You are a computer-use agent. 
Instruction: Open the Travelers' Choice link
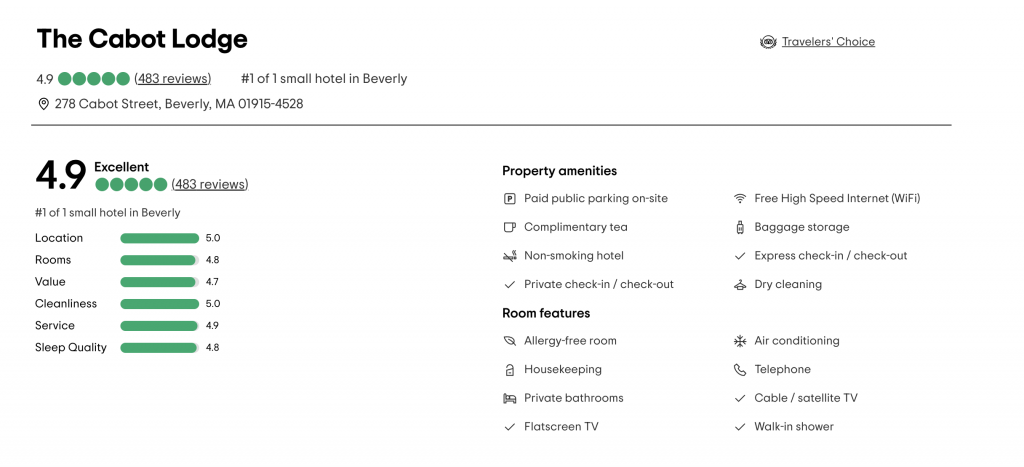tap(828, 42)
